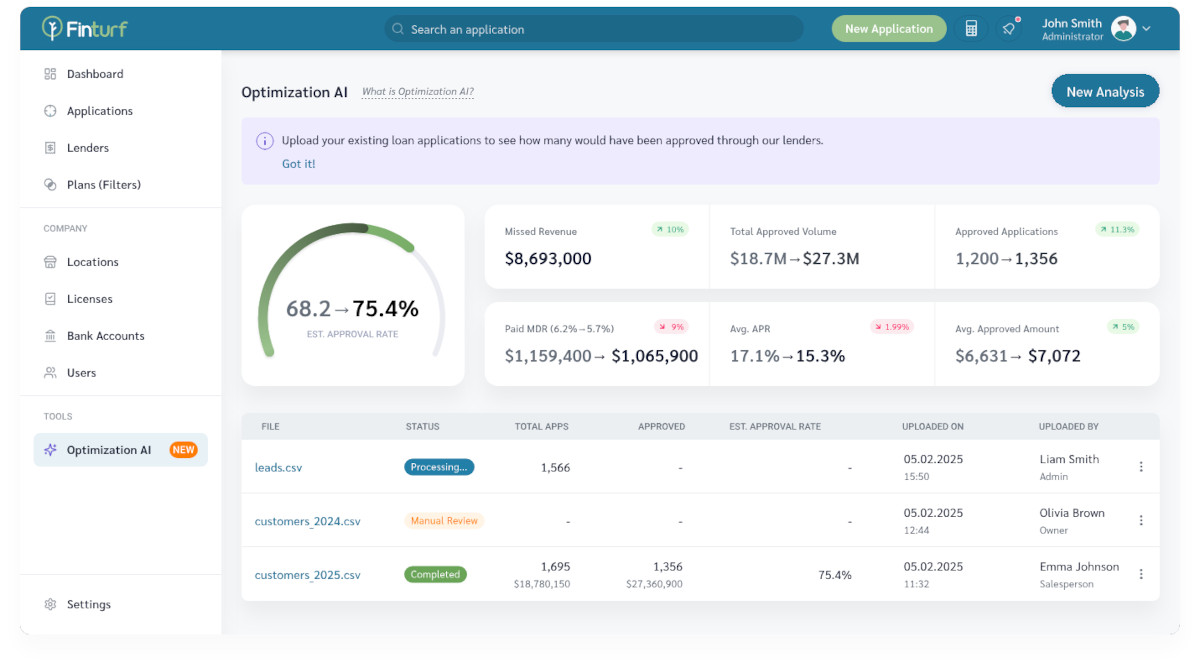Viewport: 1200px width, 668px height.
Task: Open actions menu for customers_2024.csv row
Action: pos(1141,520)
